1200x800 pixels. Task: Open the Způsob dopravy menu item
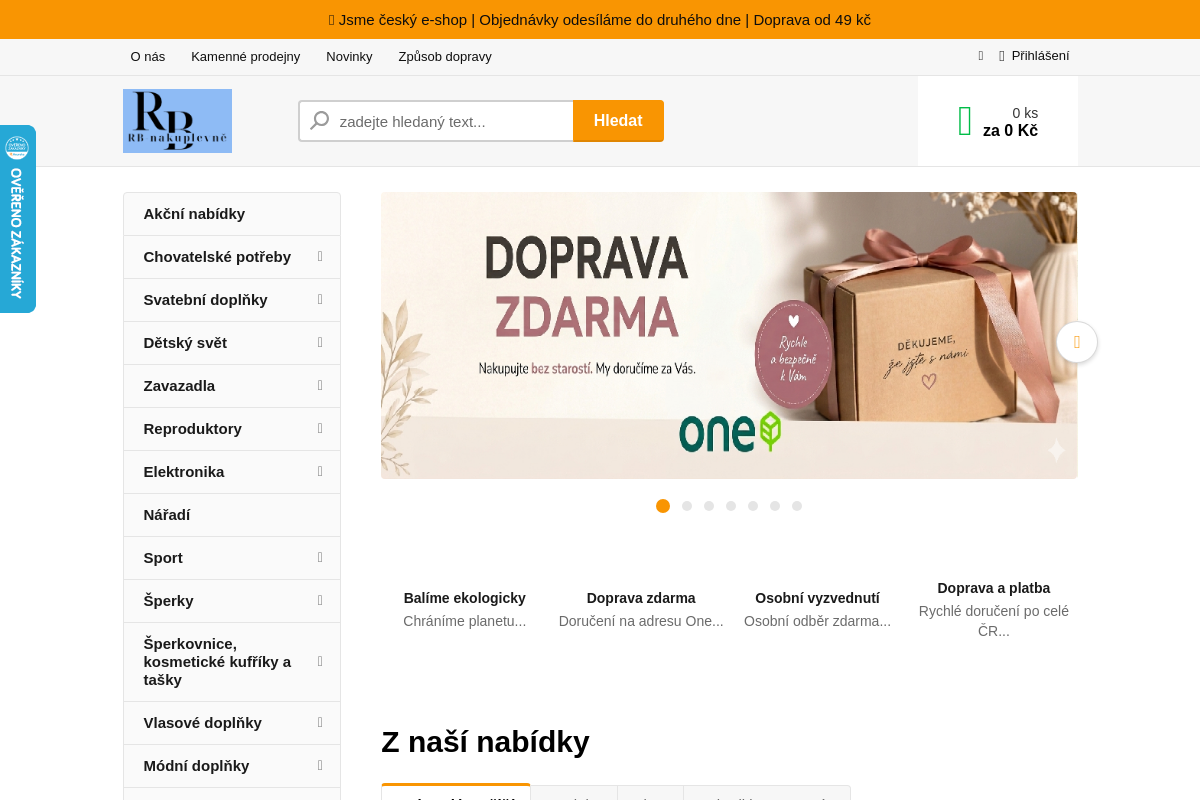tap(445, 57)
